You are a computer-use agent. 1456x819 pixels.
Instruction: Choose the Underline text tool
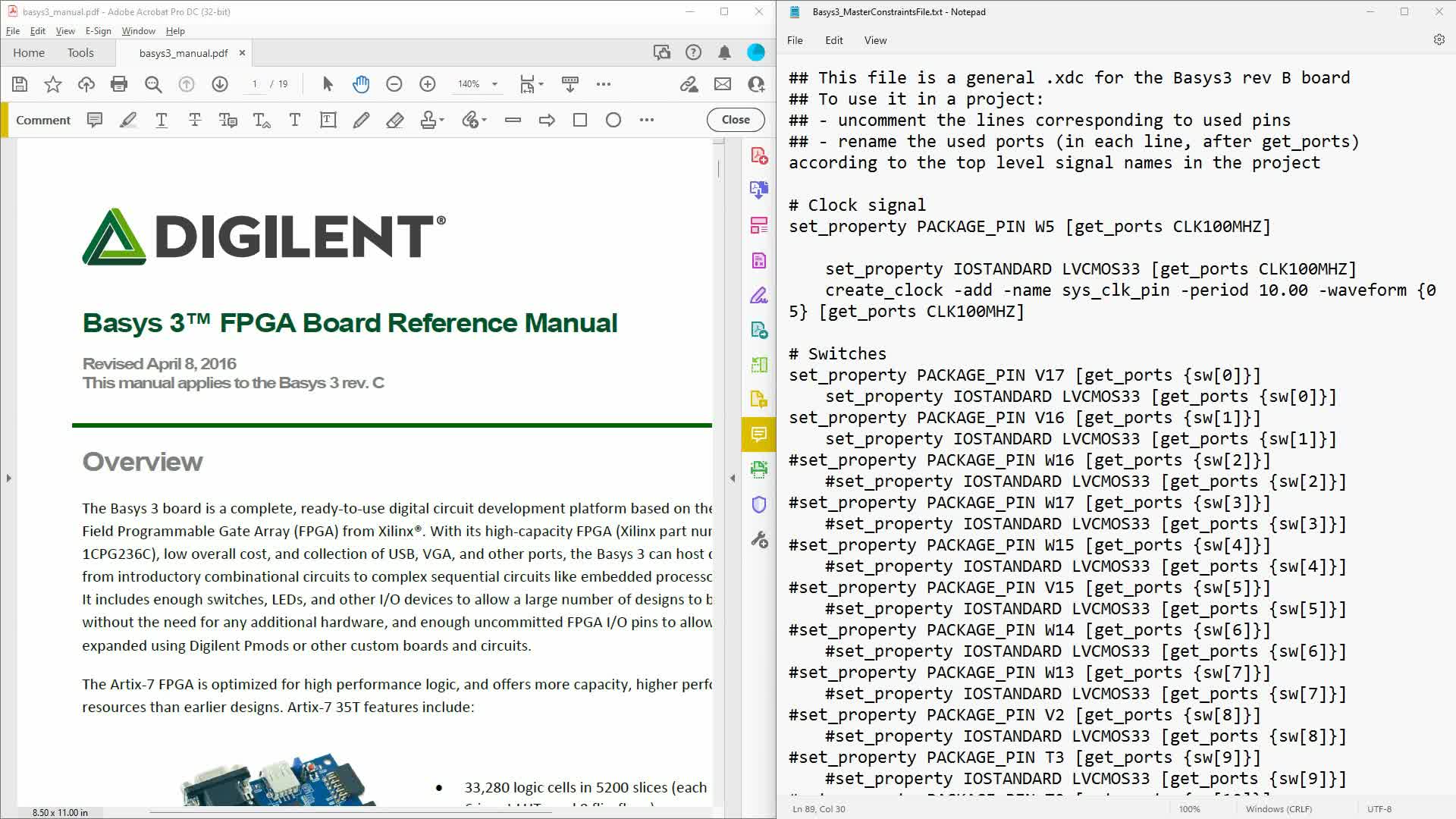[162, 120]
